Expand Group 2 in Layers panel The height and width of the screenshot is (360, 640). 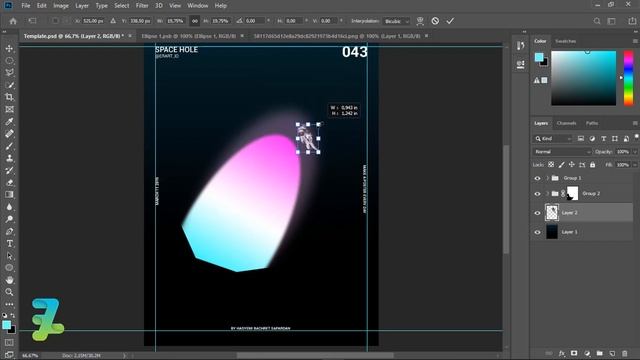pyautogui.click(x=547, y=194)
